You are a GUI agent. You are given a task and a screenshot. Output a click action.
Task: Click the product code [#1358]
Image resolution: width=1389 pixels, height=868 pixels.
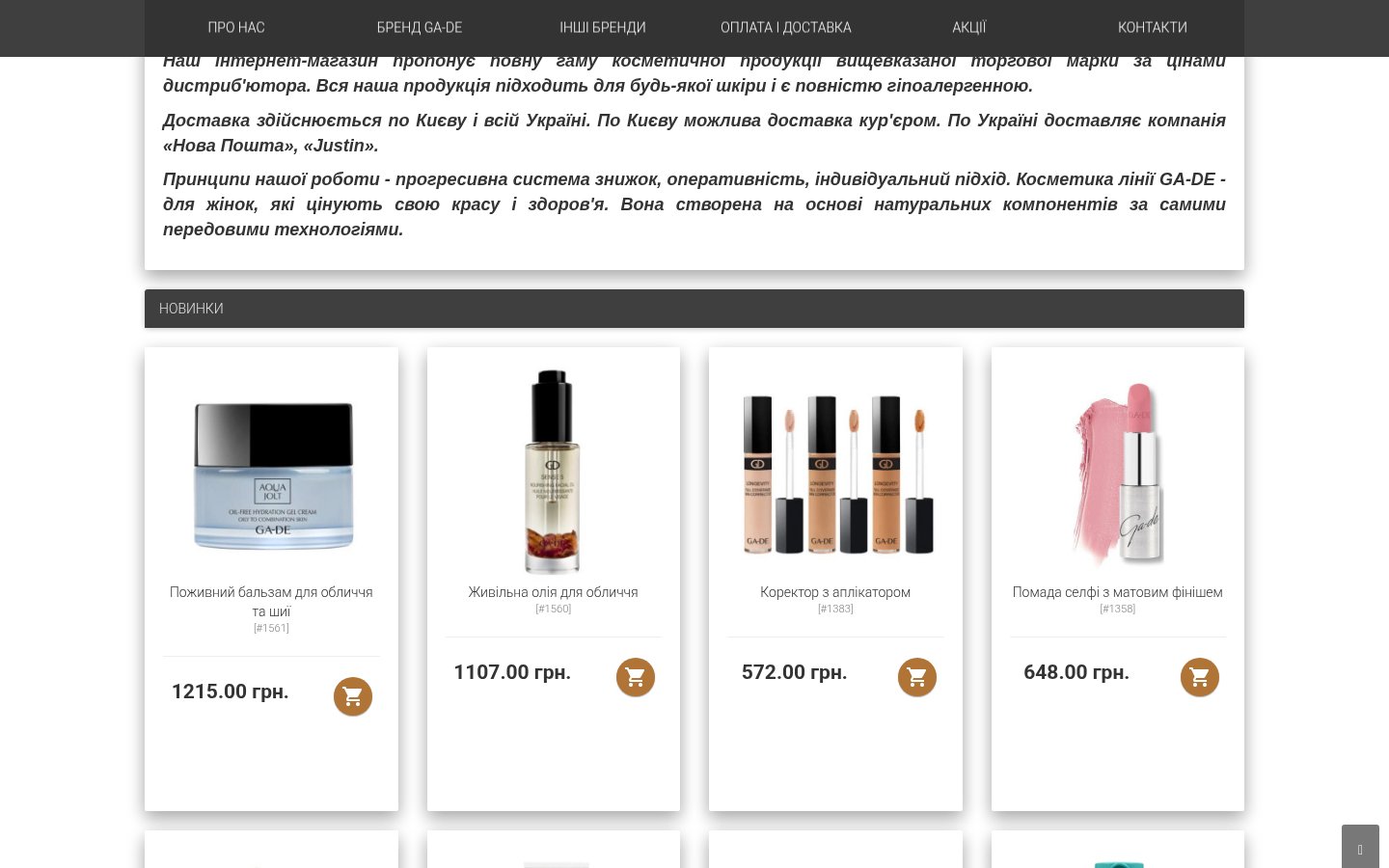[x=1118, y=609]
